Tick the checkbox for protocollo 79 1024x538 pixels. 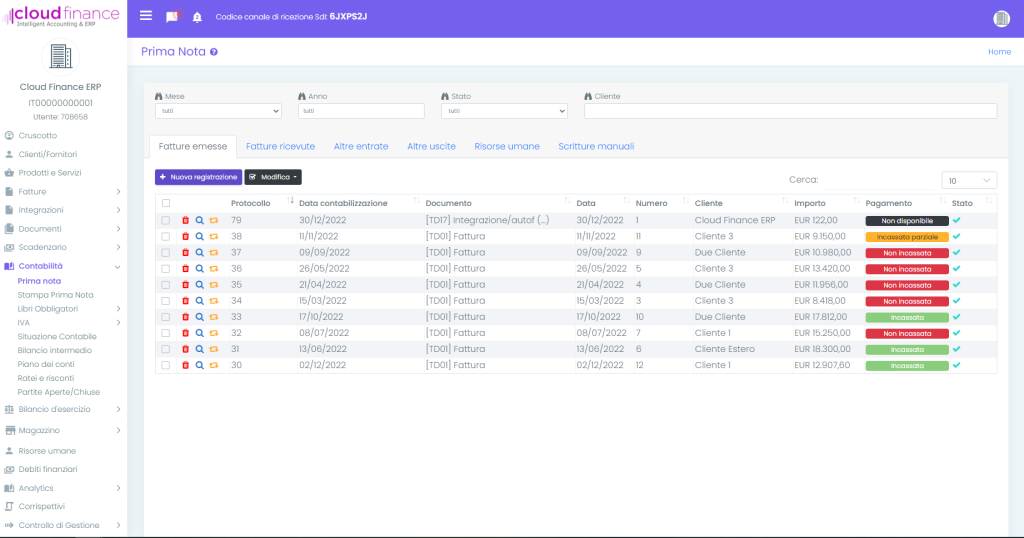(x=166, y=221)
